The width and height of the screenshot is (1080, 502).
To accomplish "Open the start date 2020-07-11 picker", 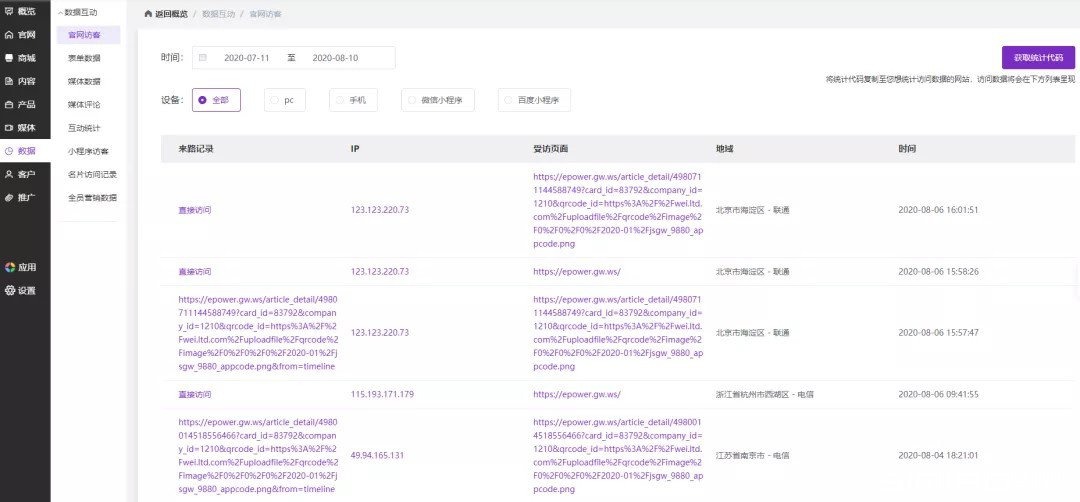I will tap(246, 58).
